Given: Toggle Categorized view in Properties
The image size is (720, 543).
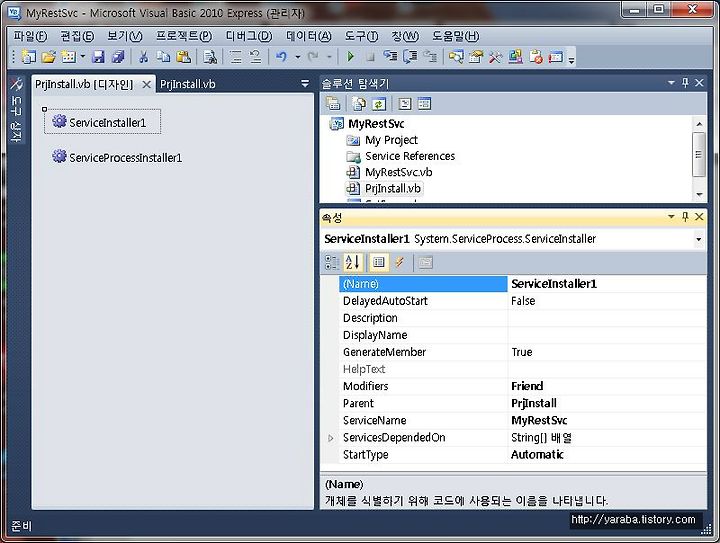Looking at the screenshot, I should click(x=332, y=262).
